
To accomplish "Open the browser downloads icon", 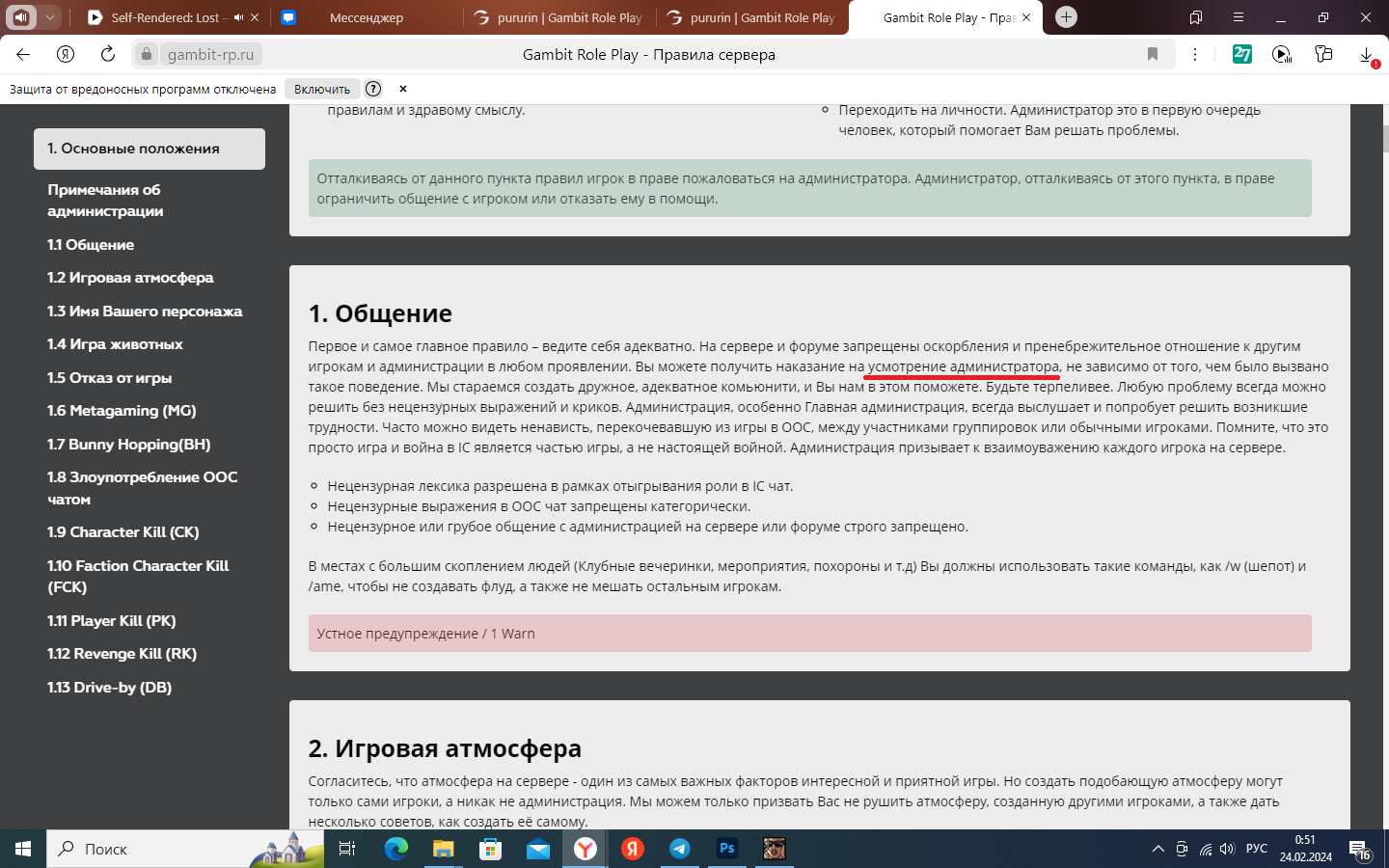I will pos(1367,55).
